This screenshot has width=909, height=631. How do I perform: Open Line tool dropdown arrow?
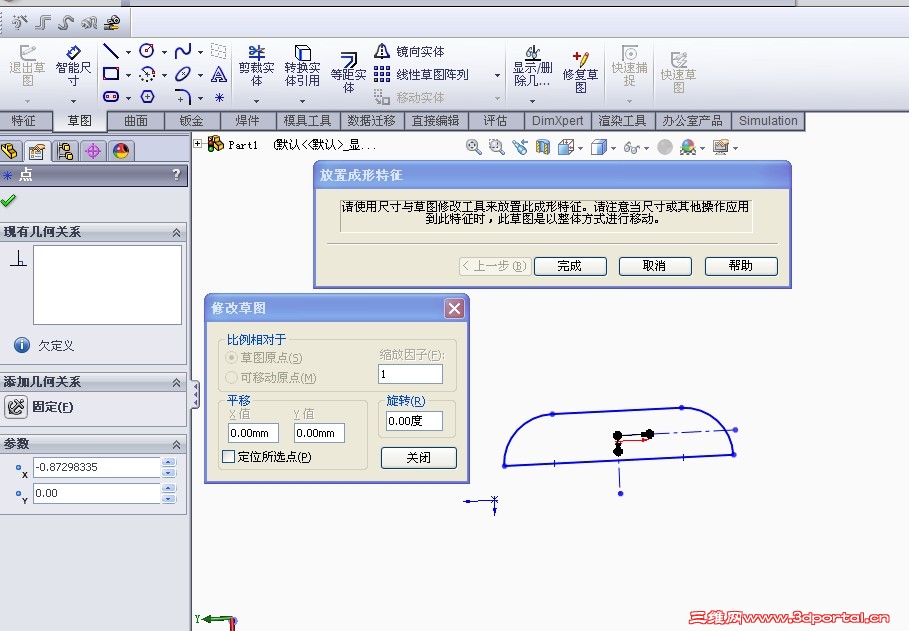click(x=128, y=52)
